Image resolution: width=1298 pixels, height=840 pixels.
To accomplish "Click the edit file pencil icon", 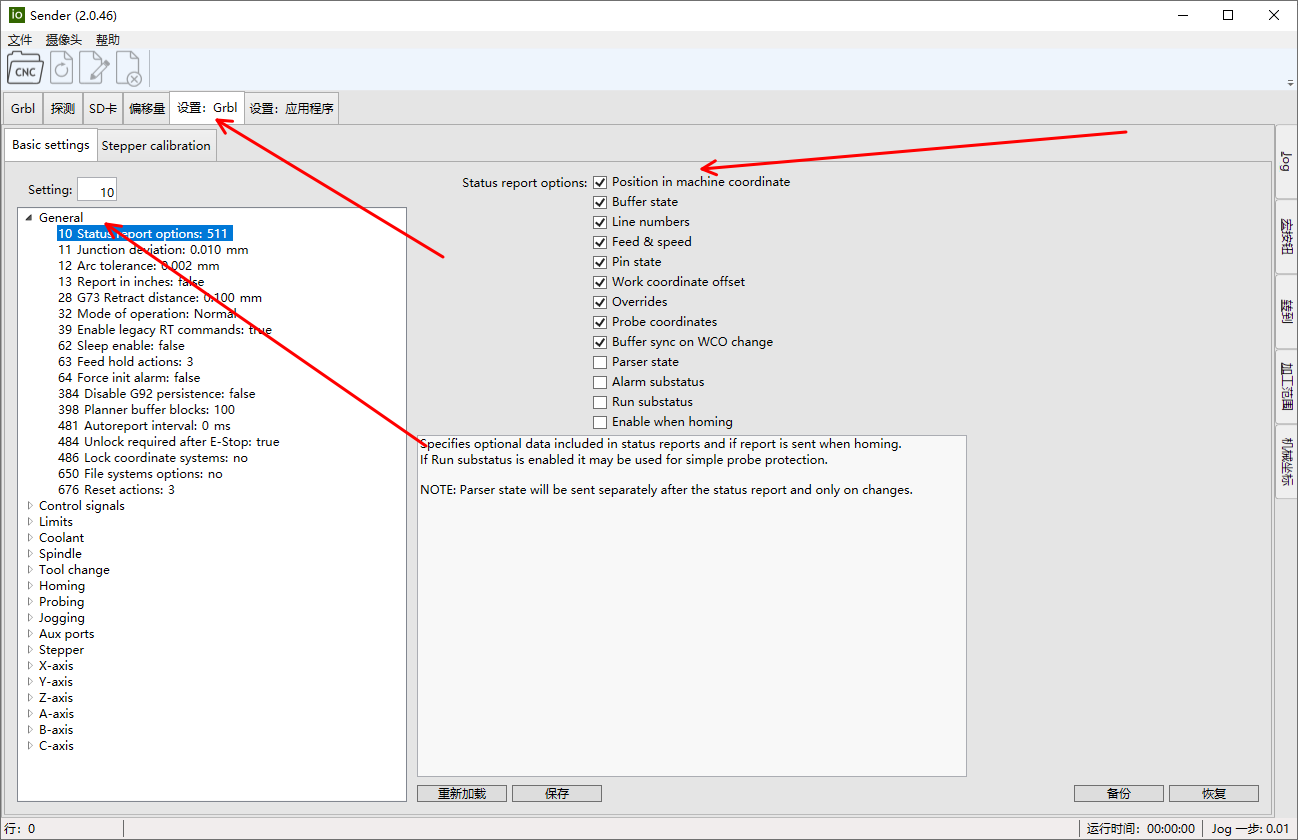I will click(96, 69).
